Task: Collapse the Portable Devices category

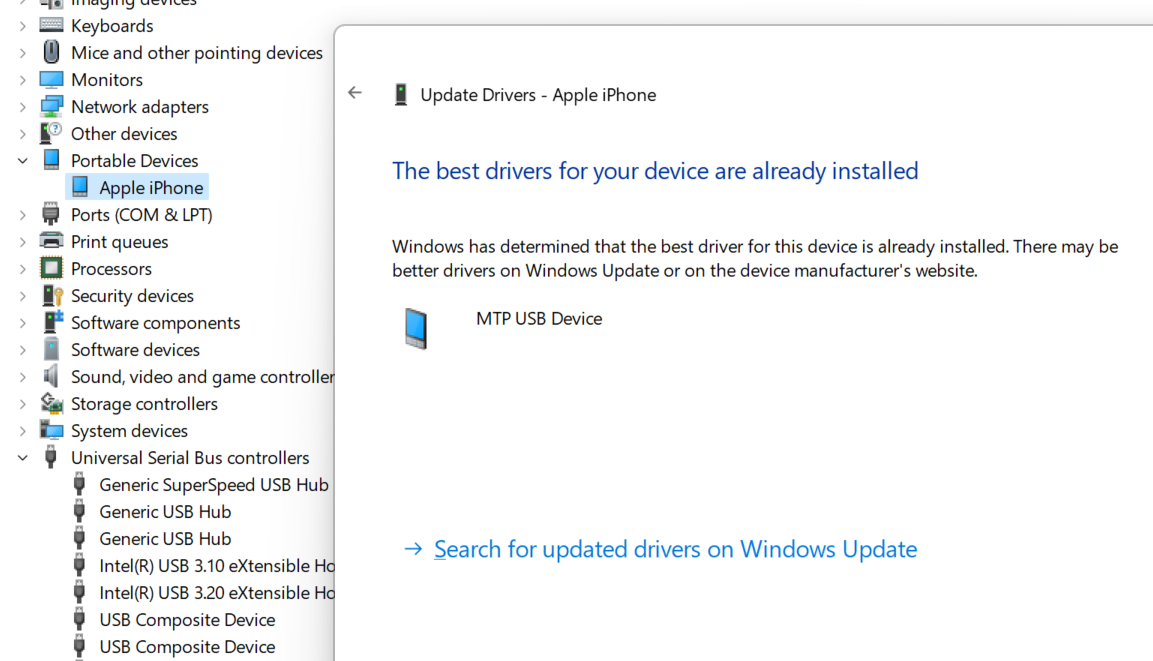Action: [22, 160]
